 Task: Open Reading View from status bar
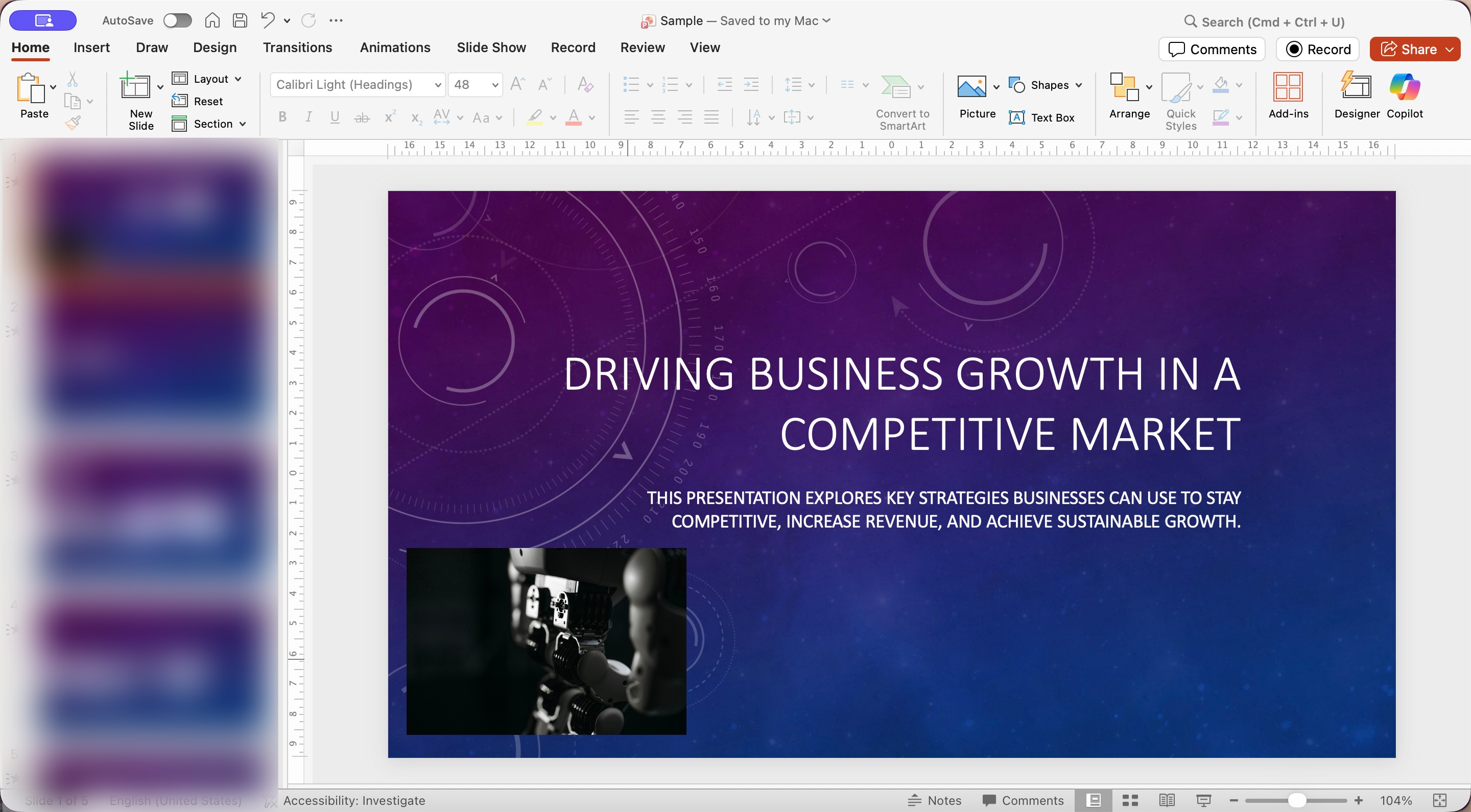1167,800
